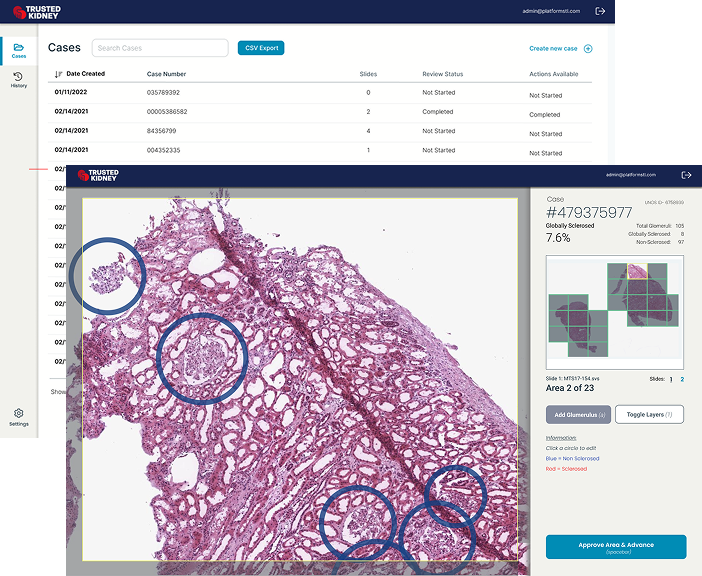Select the left tissue section in overview map
The height and width of the screenshot is (576, 702).
[x=578, y=325]
